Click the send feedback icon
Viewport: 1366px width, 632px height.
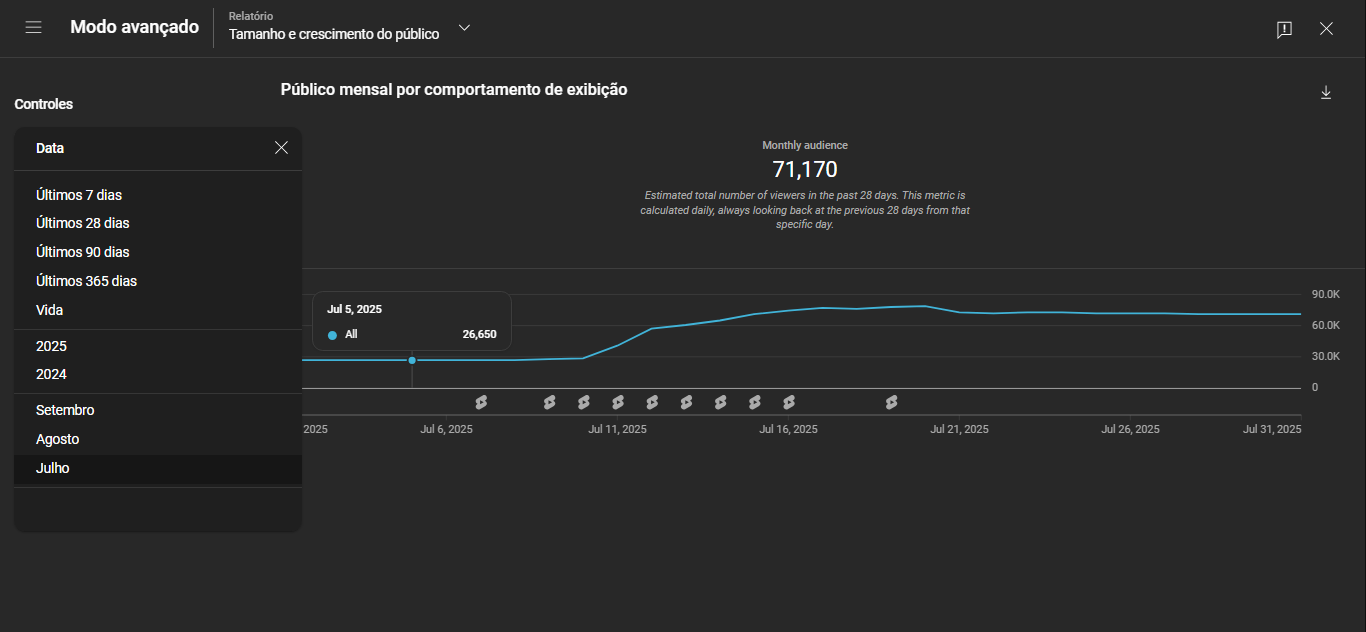(x=1284, y=29)
